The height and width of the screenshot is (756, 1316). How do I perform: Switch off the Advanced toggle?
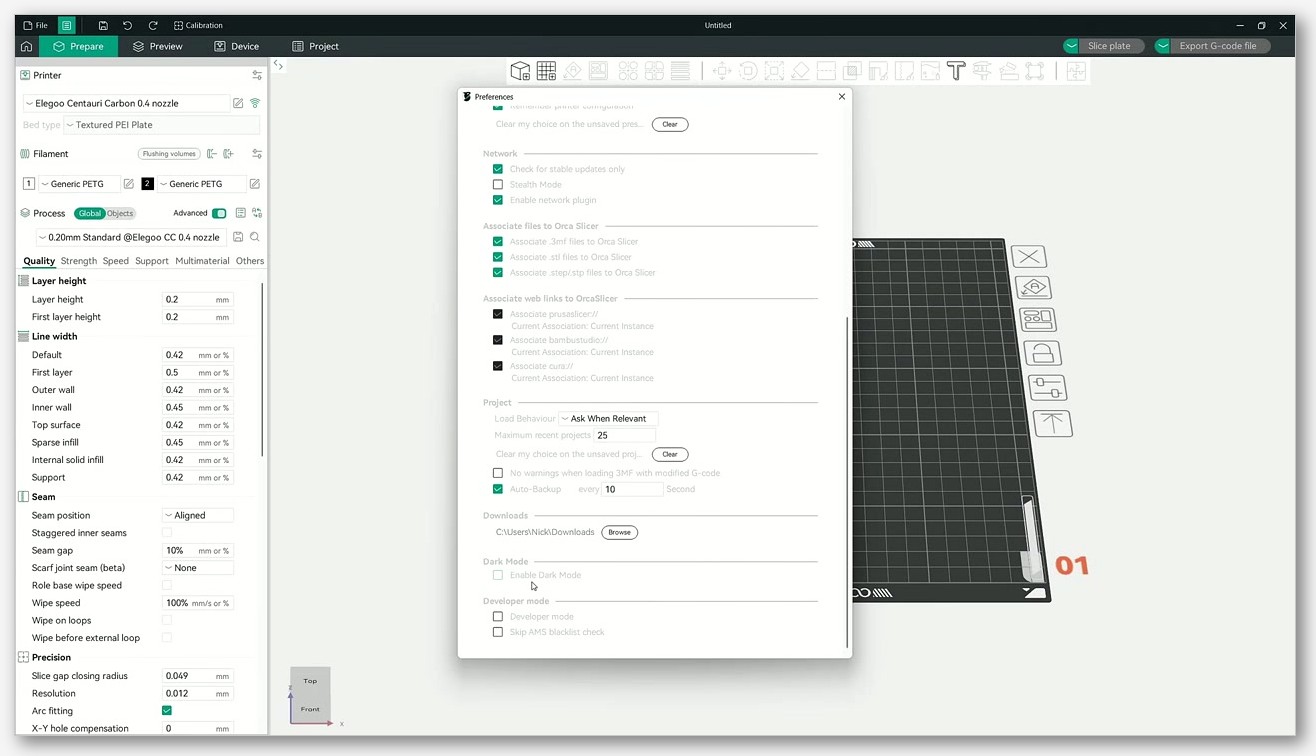(219, 213)
